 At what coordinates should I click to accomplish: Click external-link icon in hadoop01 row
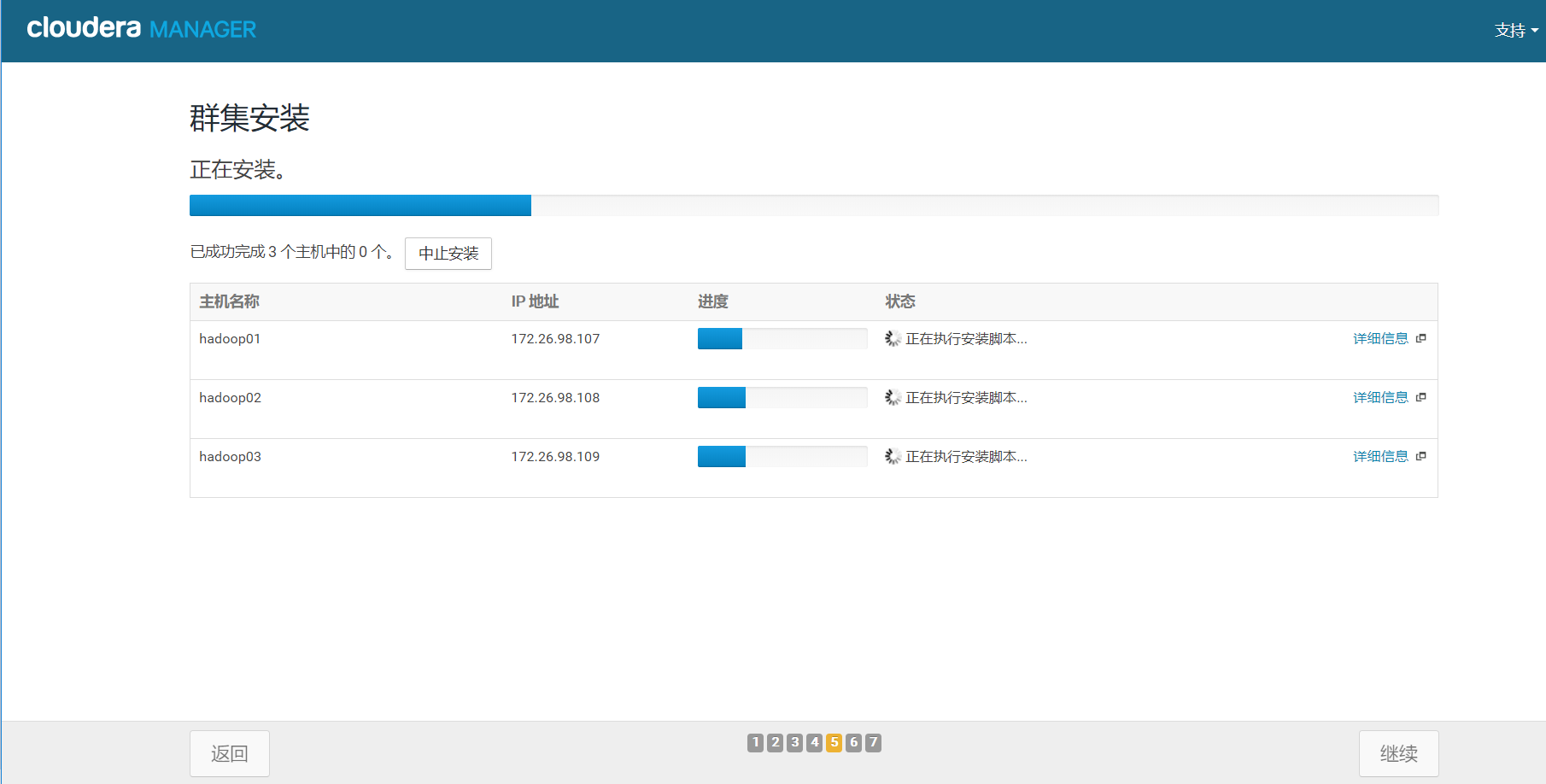[x=1421, y=338]
